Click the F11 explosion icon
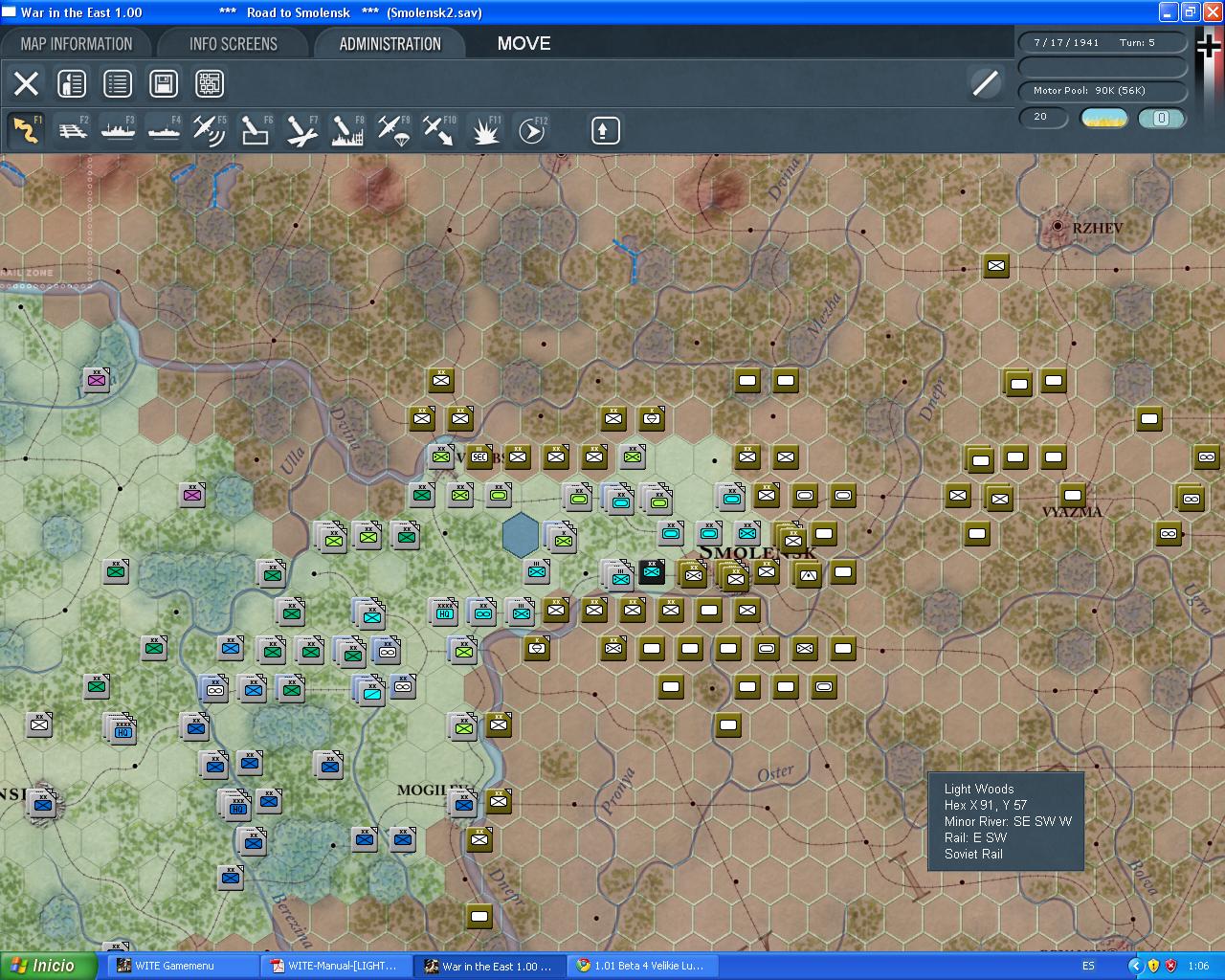 [485, 130]
